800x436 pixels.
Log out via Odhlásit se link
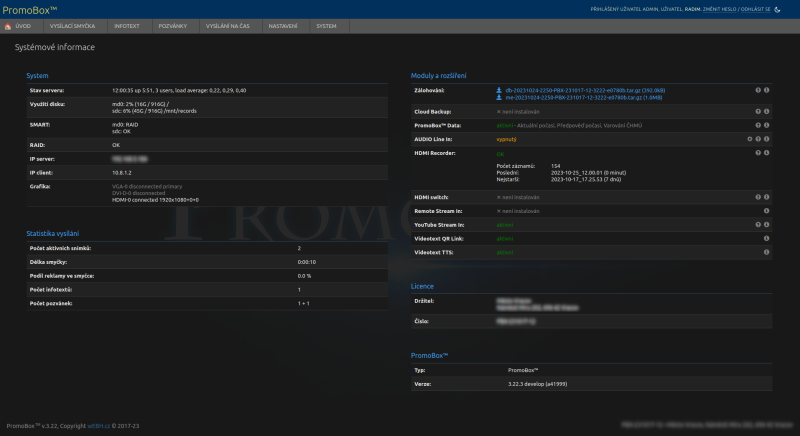[x=755, y=8]
